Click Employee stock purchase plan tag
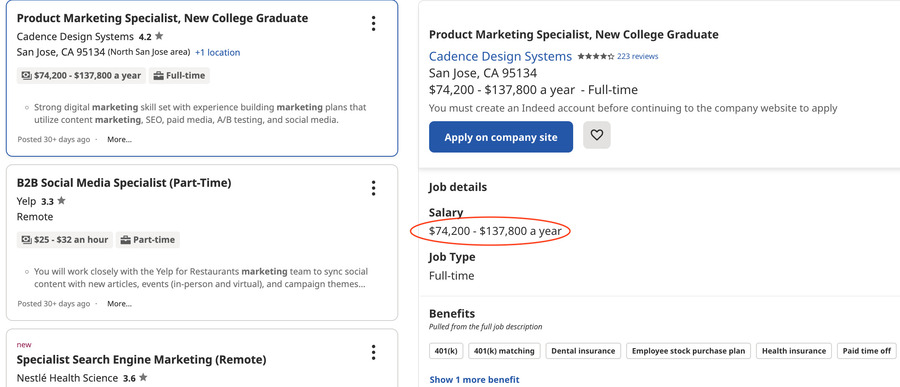Viewport: 900px width, 387px height. click(x=688, y=351)
